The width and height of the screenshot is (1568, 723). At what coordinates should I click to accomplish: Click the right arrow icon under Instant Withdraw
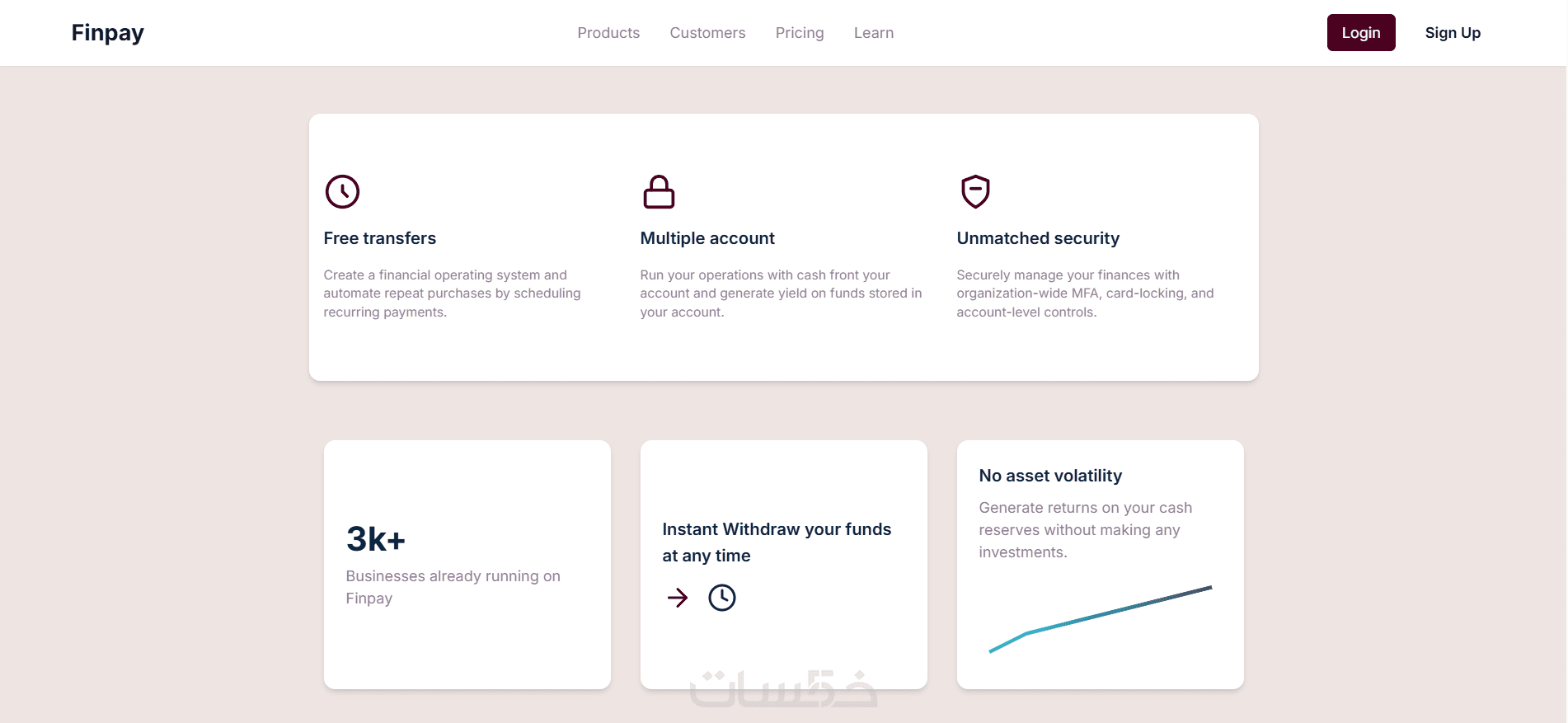click(x=678, y=598)
